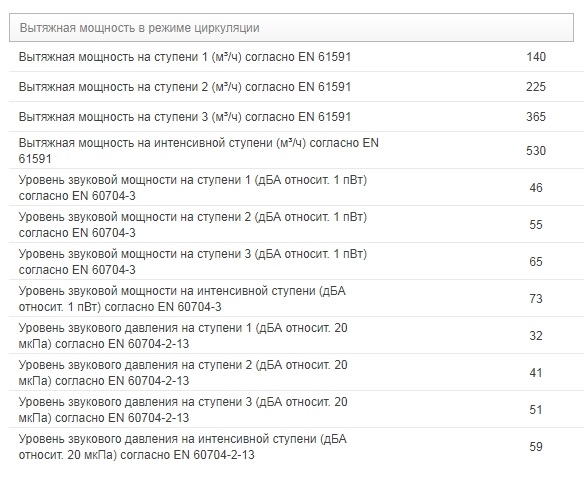Viewport: 584px width, 482px height.
Task: Select звуковой мощности на ступени 3 row
Action: click(296, 261)
